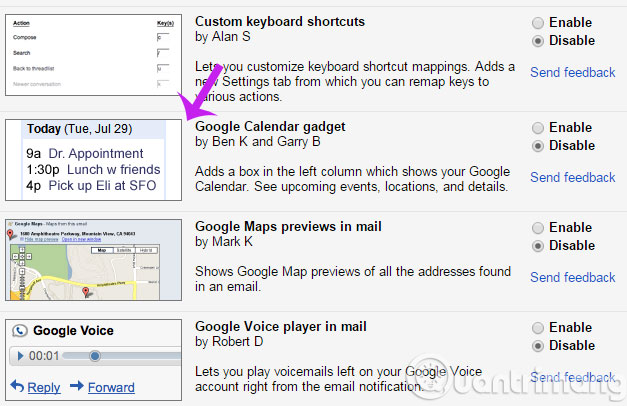Image resolution: width=627 pixels, height=406 pixels.
Task: Click the voicemail playback slider handle
Action: pyautogui.click(x=95, y=356)
